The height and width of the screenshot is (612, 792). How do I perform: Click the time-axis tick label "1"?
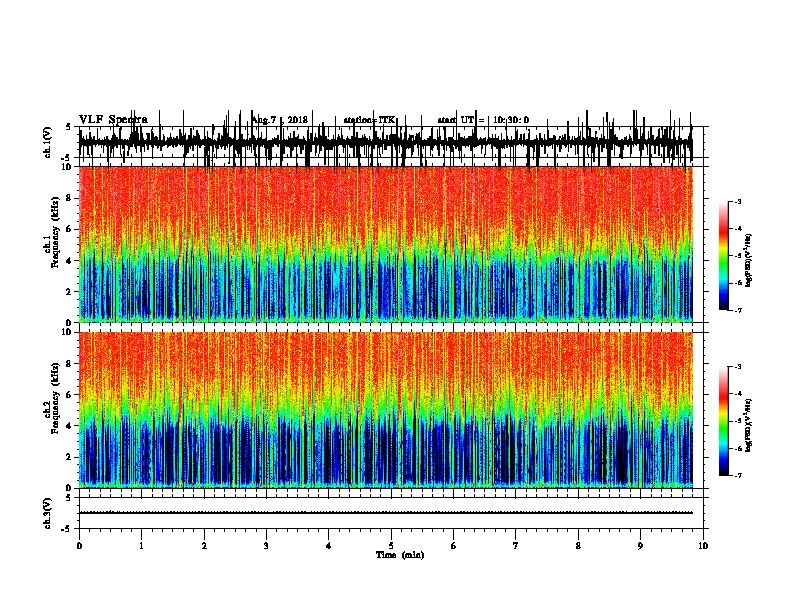tap(141, 546)
